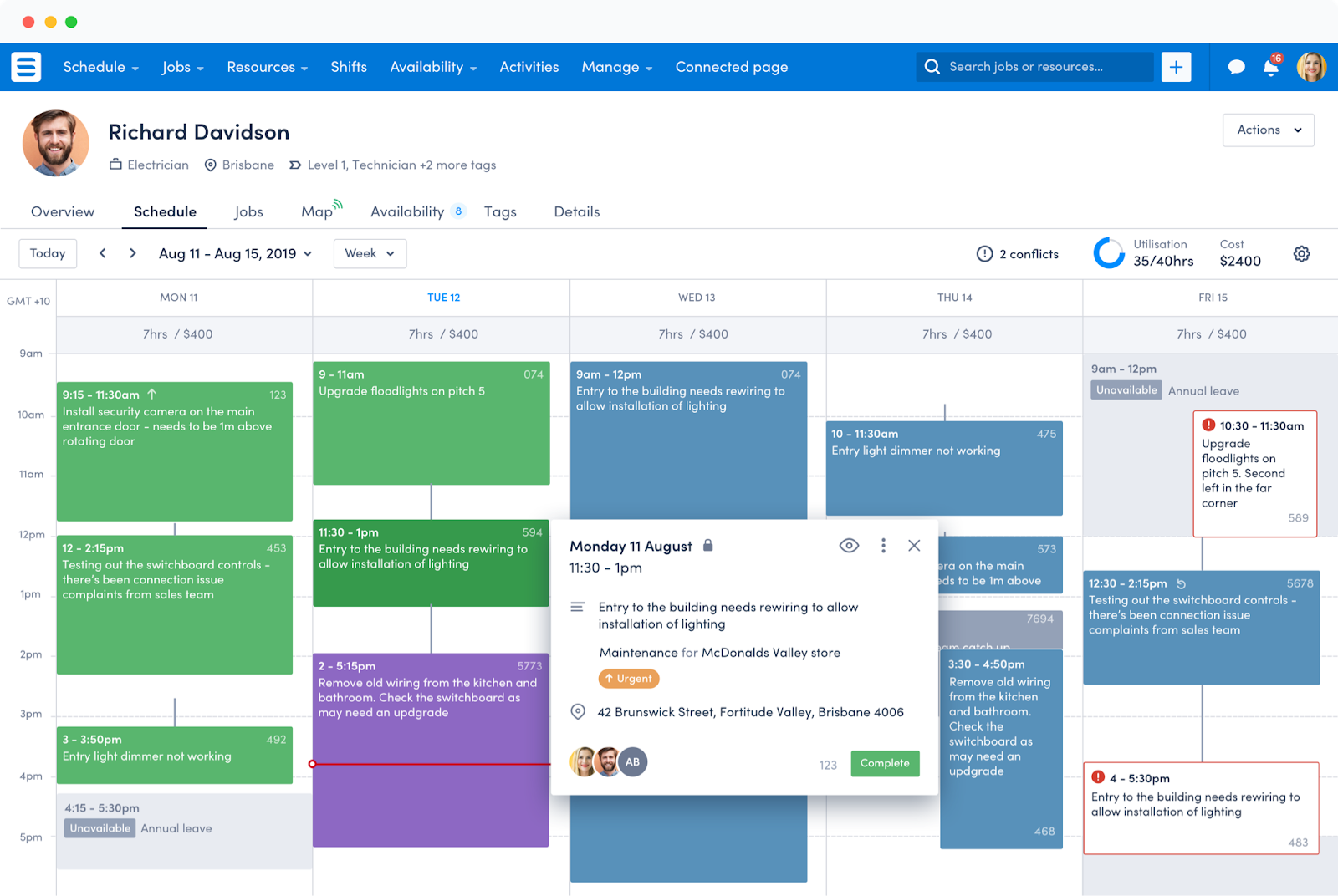Viewport: 1338px width, 896px height.
Task: Open the chat messages icon
Action: click(x=1236, y=68)
